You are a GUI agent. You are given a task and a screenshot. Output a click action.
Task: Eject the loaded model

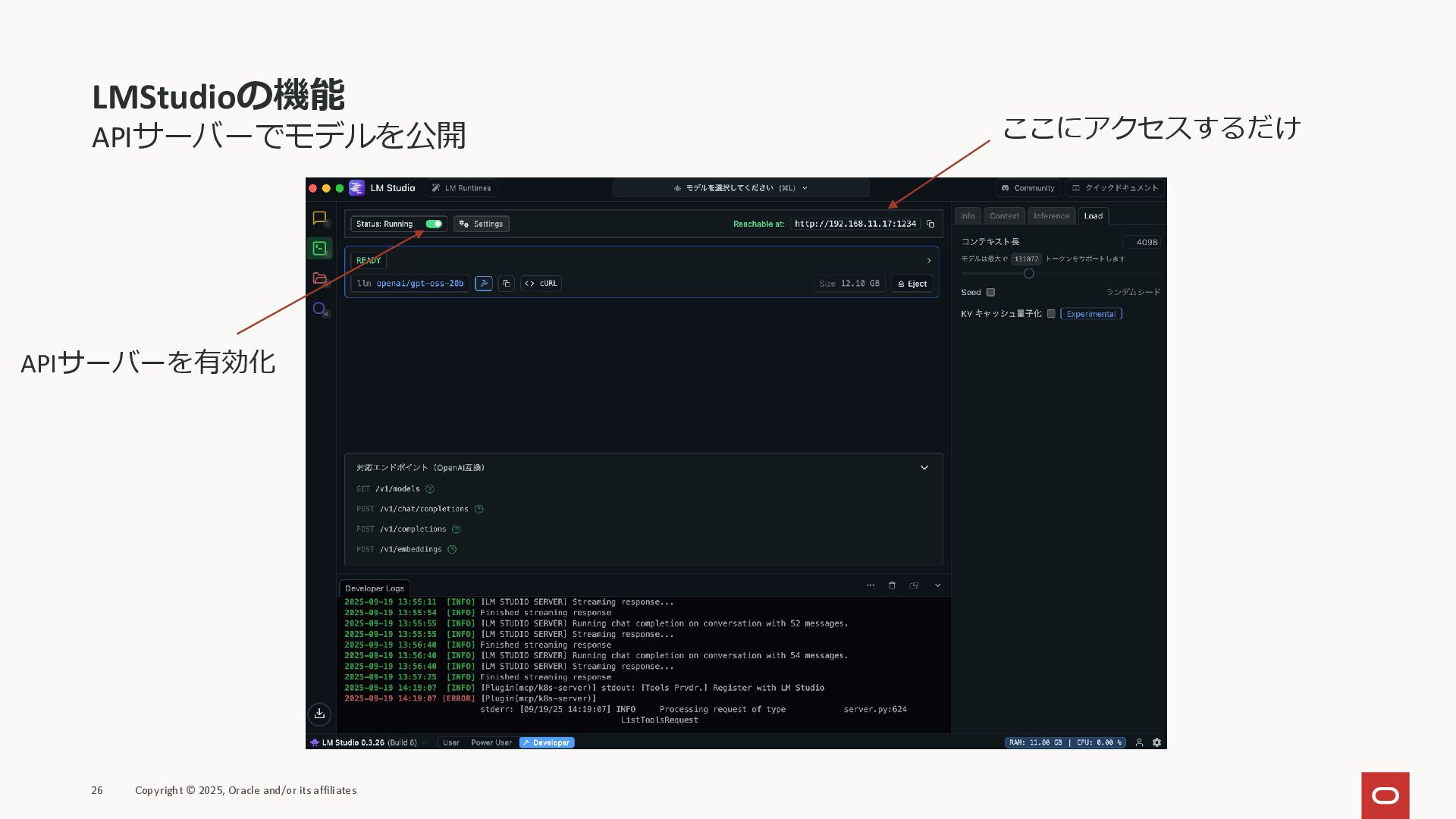tap(912, 284)
